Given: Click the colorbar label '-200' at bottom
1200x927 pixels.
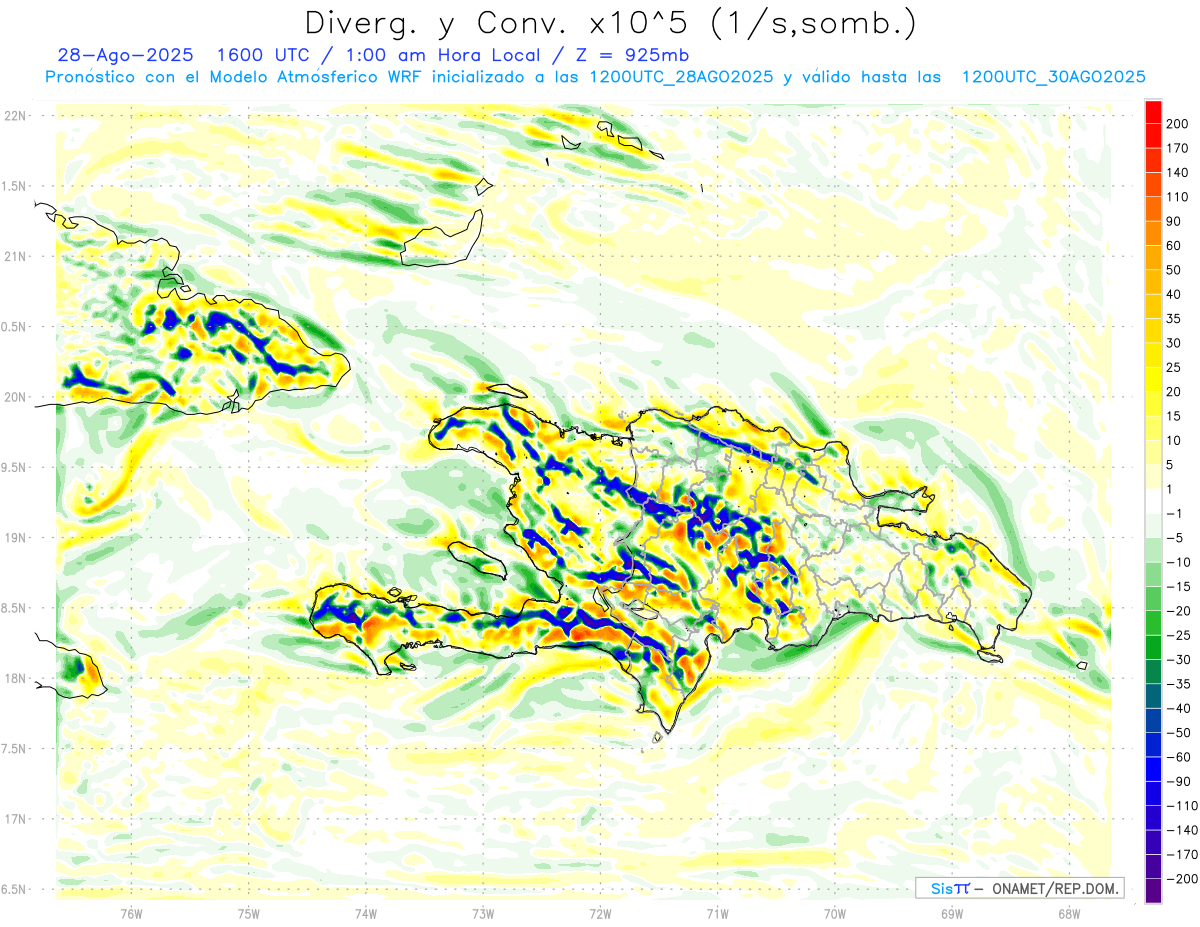Looking at the screenshot, I should click(1181, 879).
